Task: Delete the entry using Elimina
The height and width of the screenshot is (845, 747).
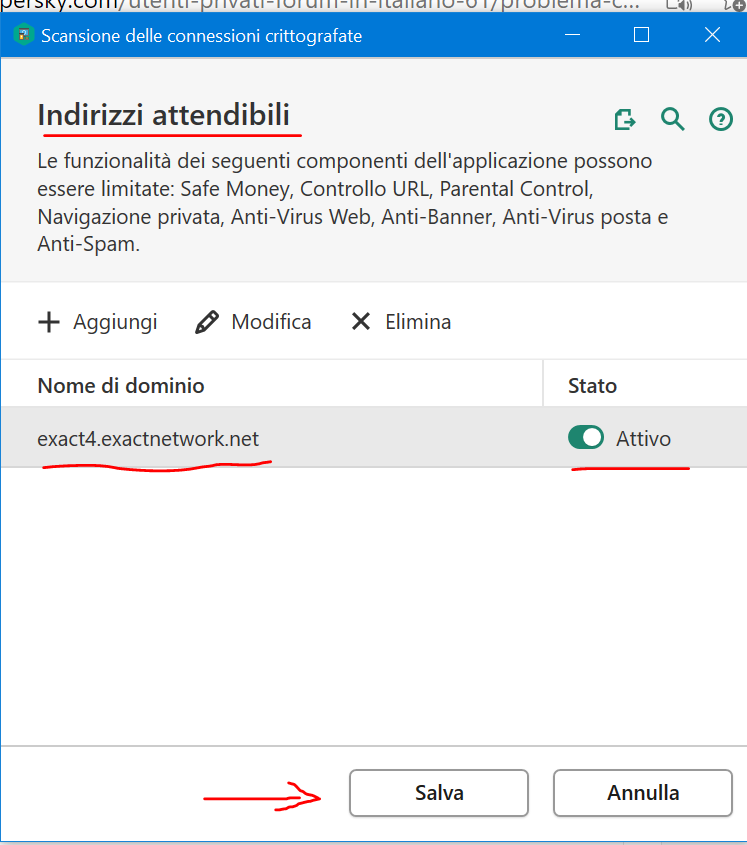Action: (x=400, y=322)
